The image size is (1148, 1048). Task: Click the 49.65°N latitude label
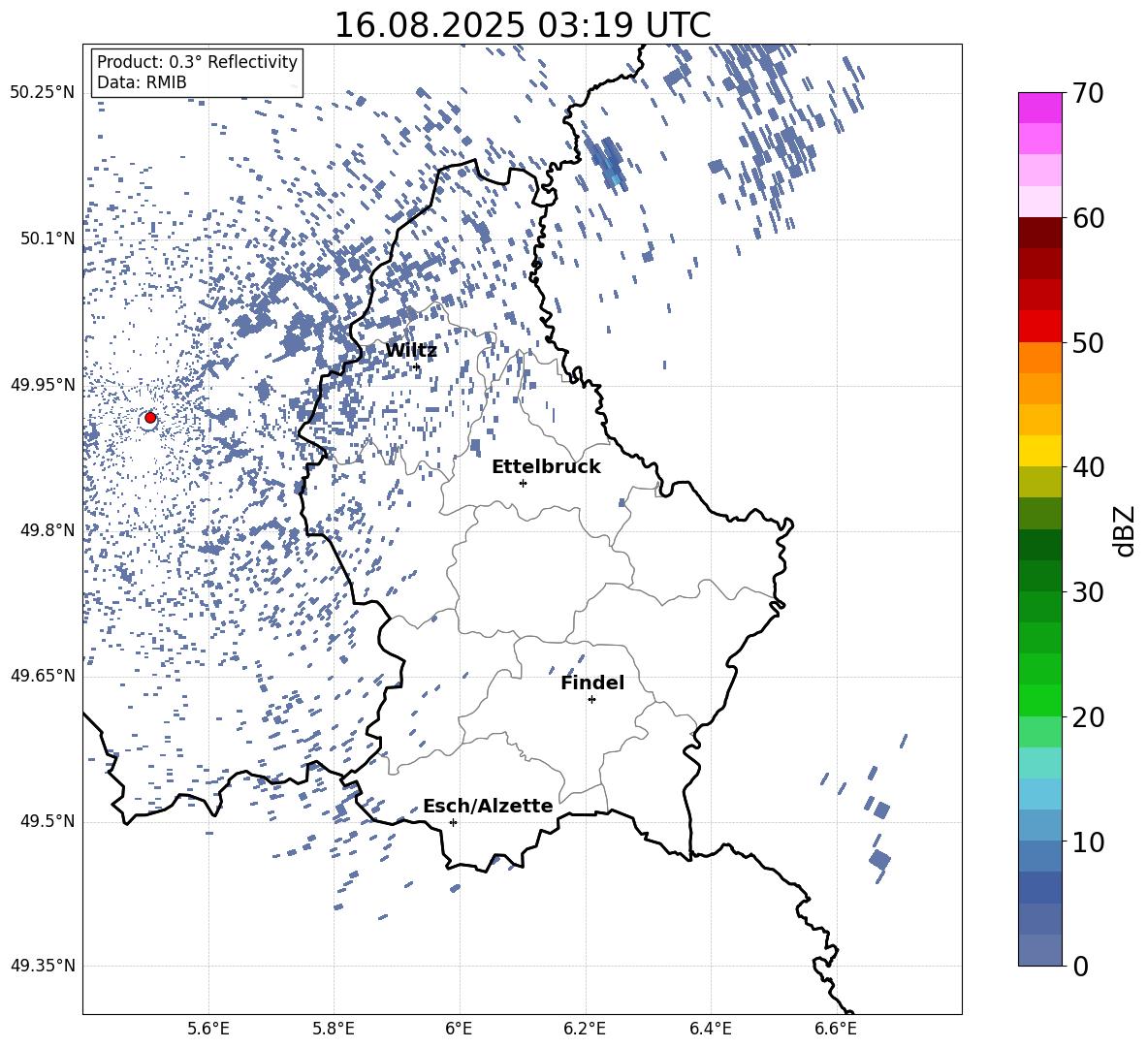[x=43, y=676]
